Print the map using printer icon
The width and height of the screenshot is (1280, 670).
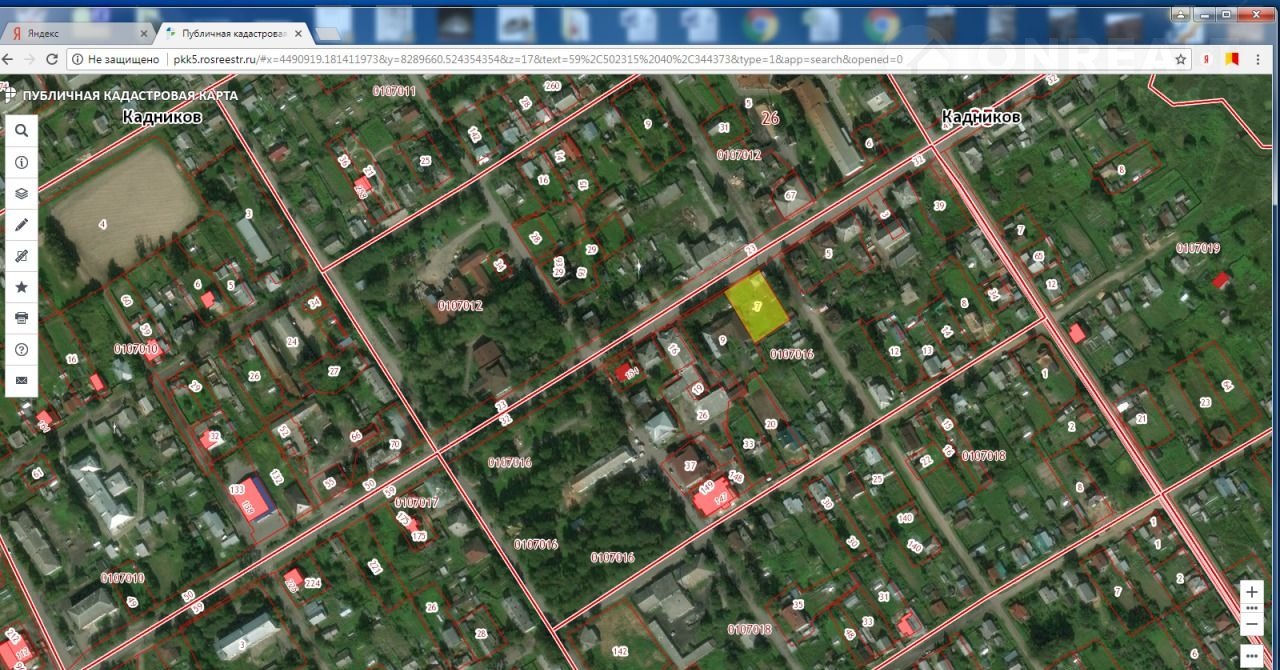21,318
